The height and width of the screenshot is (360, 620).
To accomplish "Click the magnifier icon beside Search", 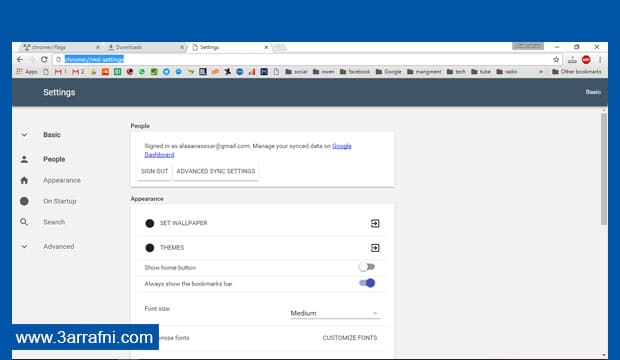I will [x=24, y=222].
